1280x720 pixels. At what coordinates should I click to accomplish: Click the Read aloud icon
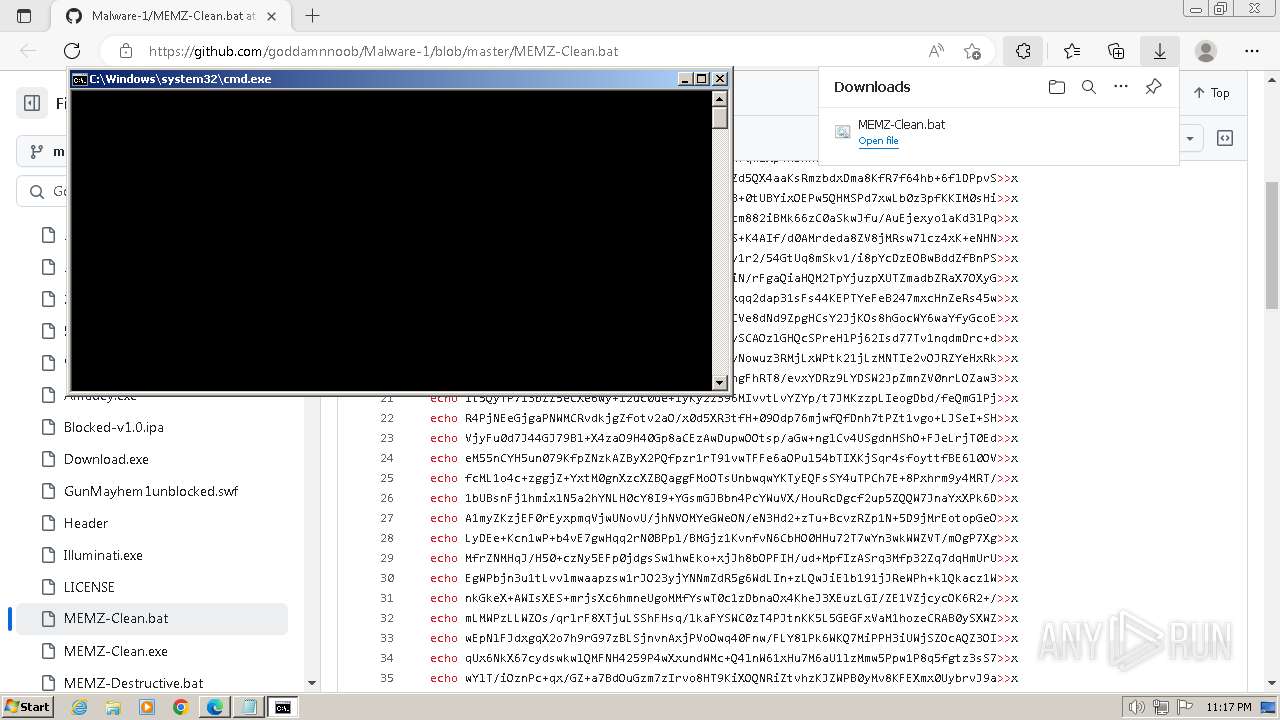pyautogui.click(x=936, y=51)
